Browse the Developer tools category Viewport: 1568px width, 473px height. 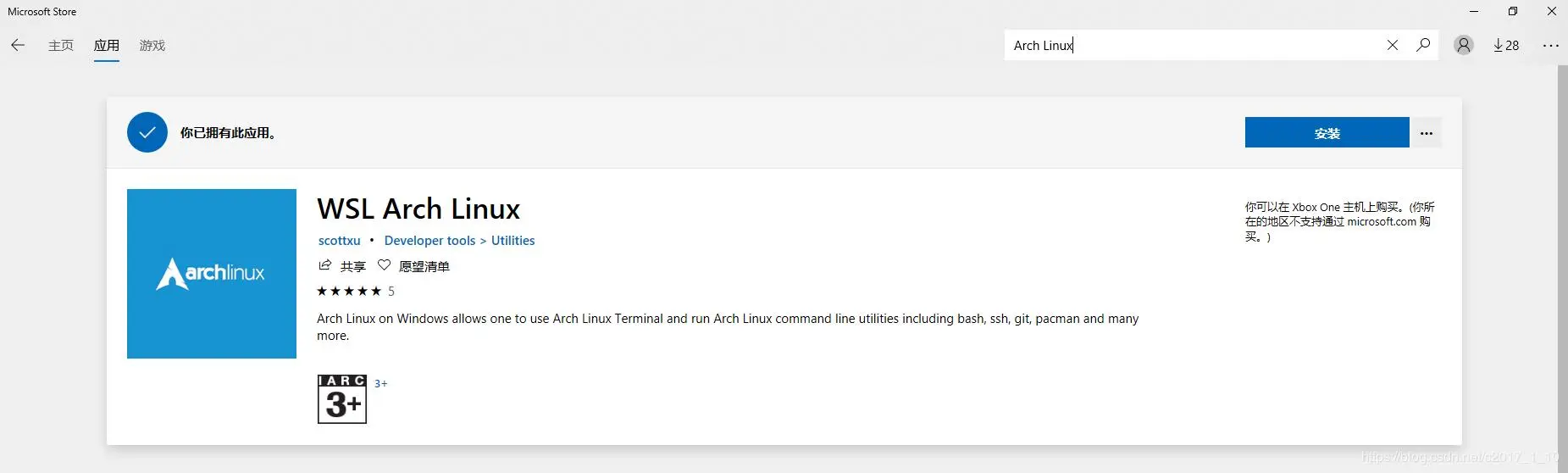pos(429,241)
